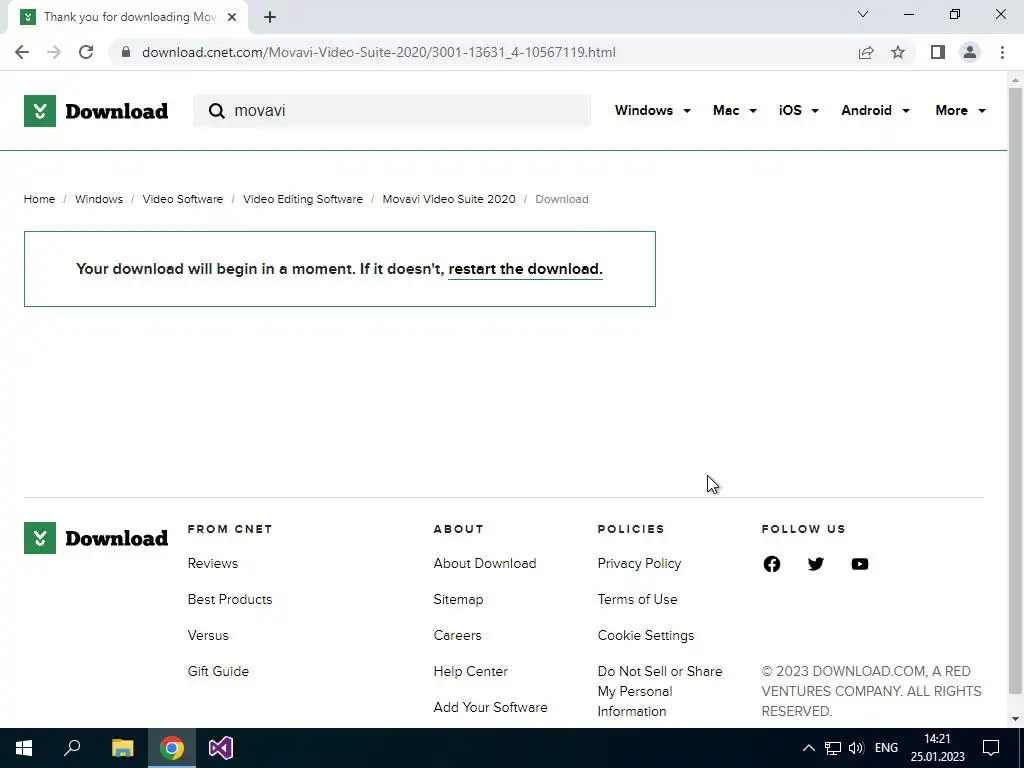Image resolution: width=1024 pixels, height=768 pixels.
Task: Open the browser side panel icon
Action: pos(938,52)
